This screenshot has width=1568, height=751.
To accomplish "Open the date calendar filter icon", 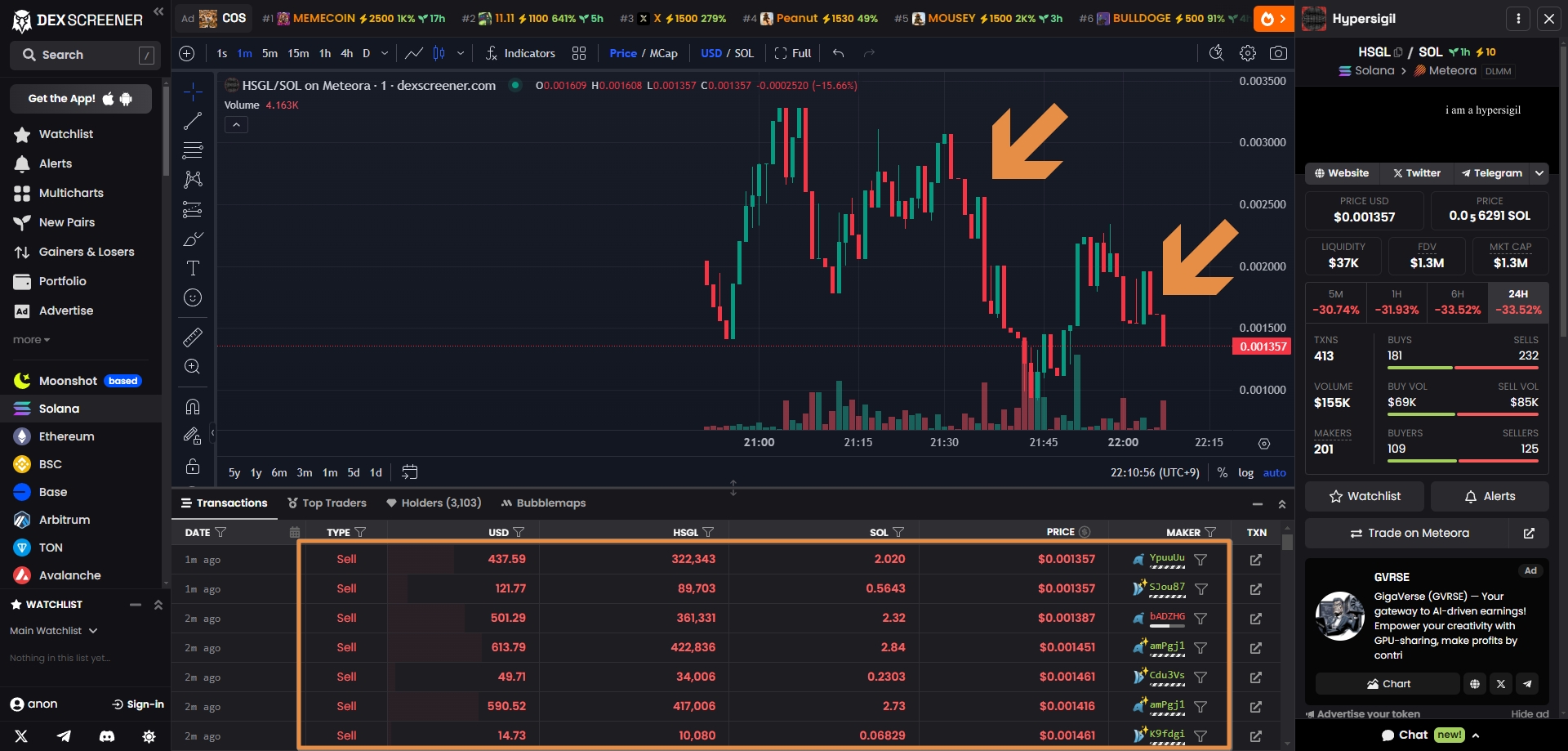I will 294,532.
